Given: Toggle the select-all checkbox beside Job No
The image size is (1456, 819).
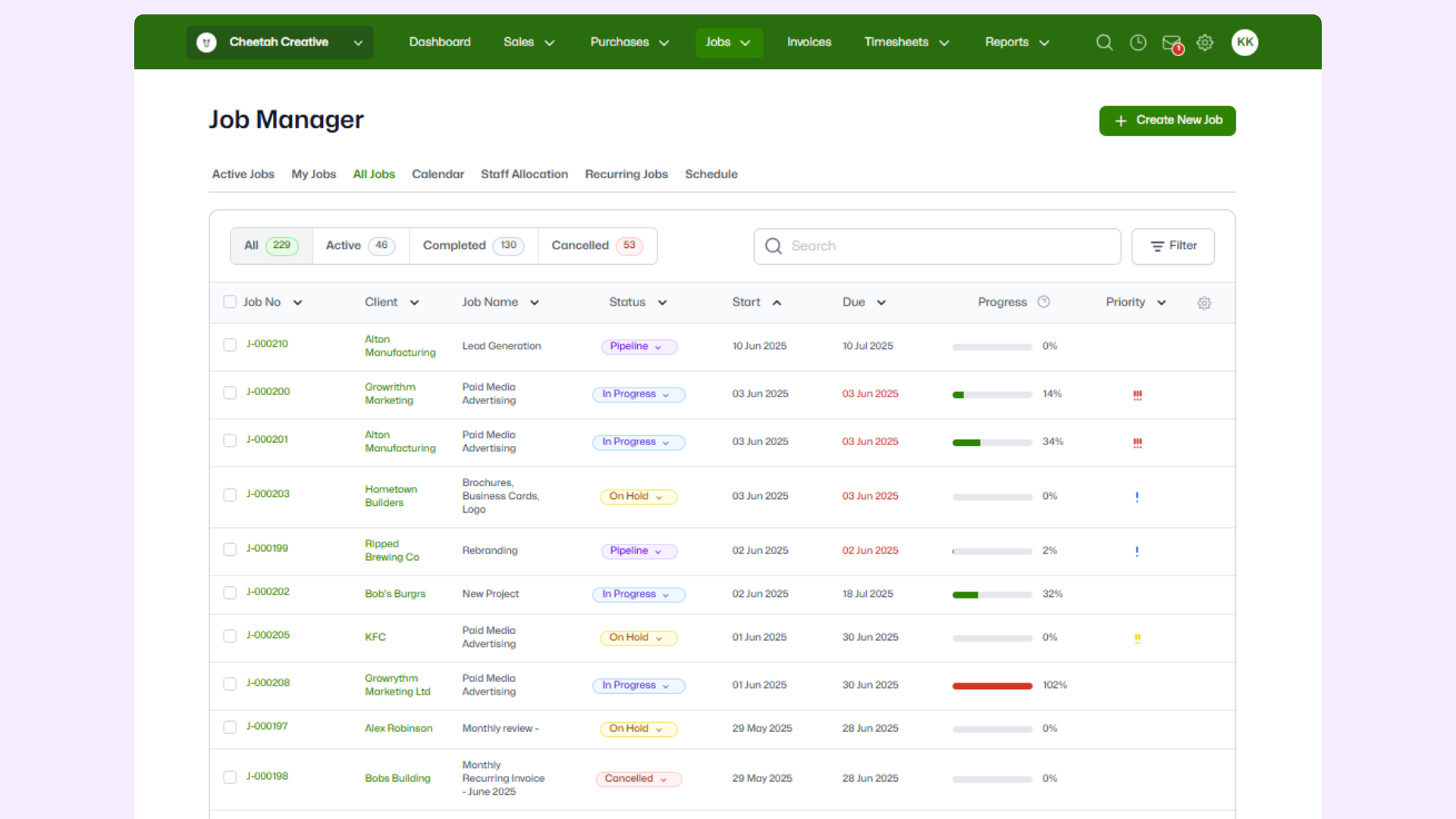Looking at the screenshot, I should click(230, 302).
